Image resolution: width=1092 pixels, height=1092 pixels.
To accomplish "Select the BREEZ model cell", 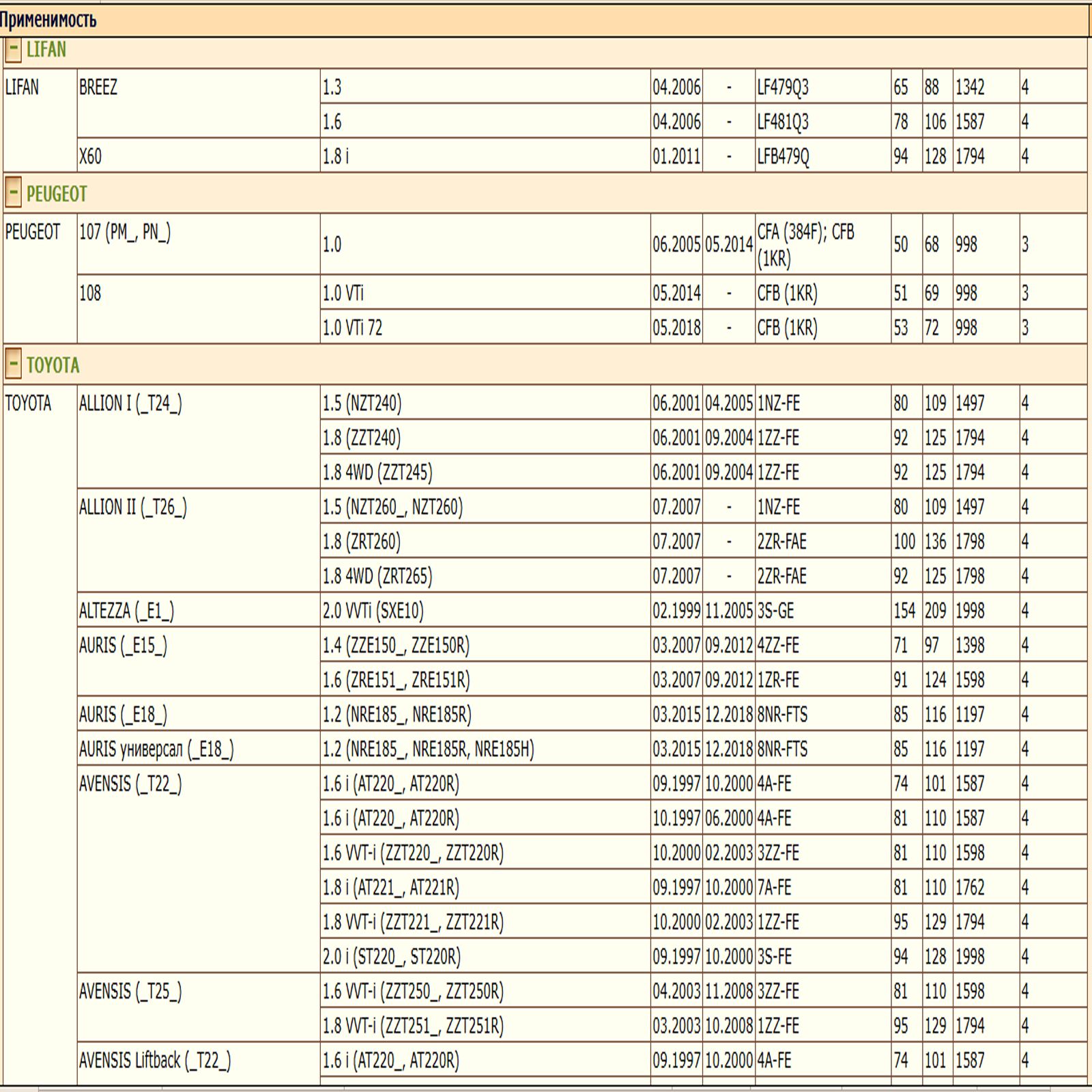I will point(98,87).
